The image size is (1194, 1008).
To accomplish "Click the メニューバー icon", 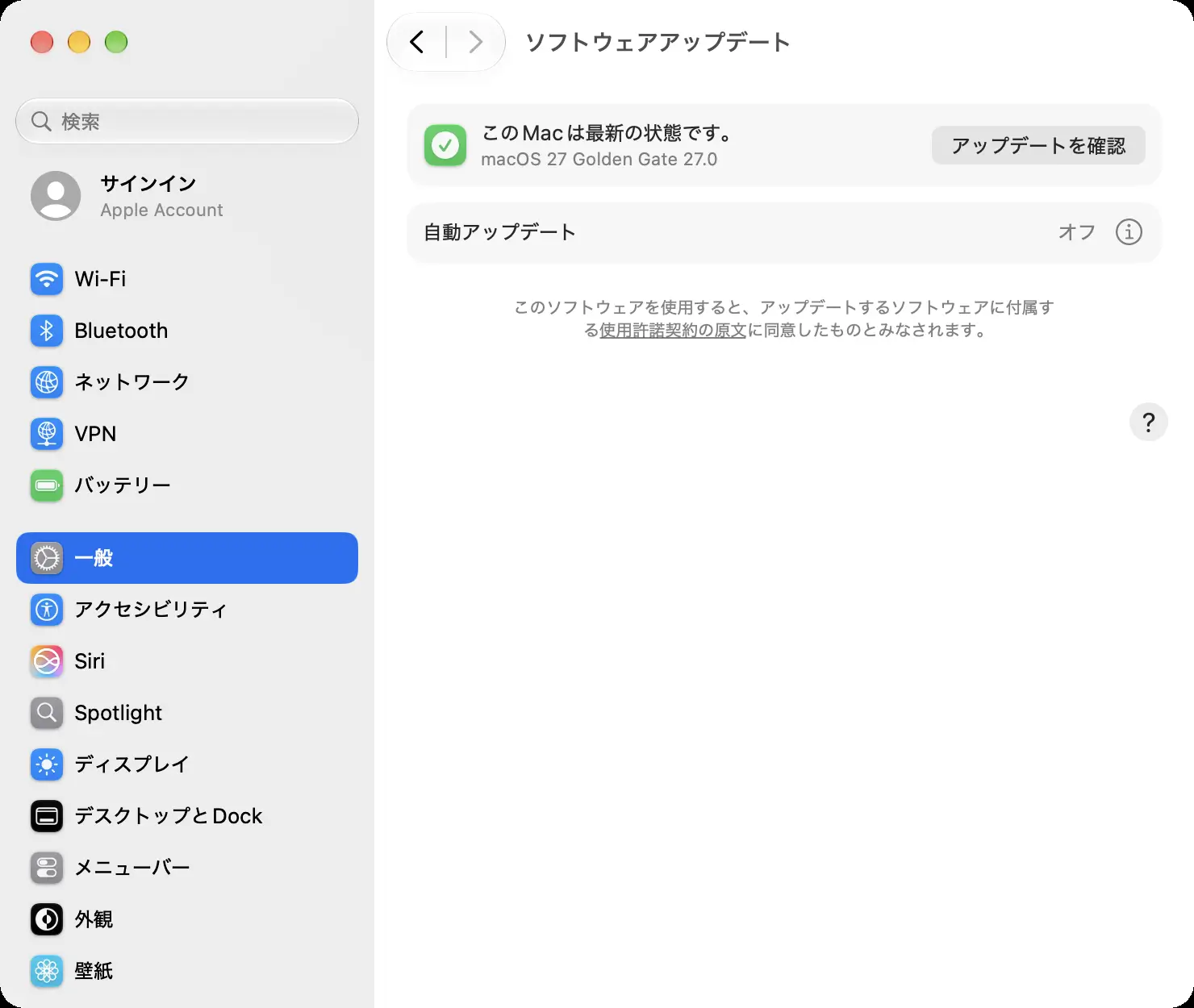I will [x=47, y=868].
